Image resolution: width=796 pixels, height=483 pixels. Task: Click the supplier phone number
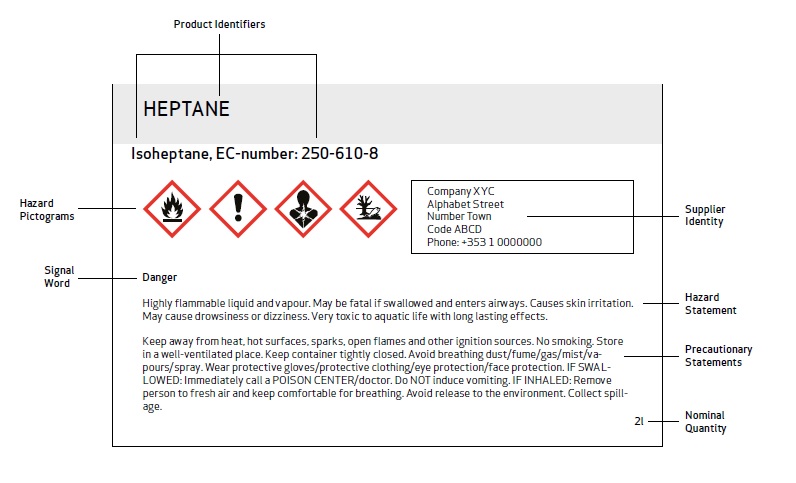click(484, 242)
